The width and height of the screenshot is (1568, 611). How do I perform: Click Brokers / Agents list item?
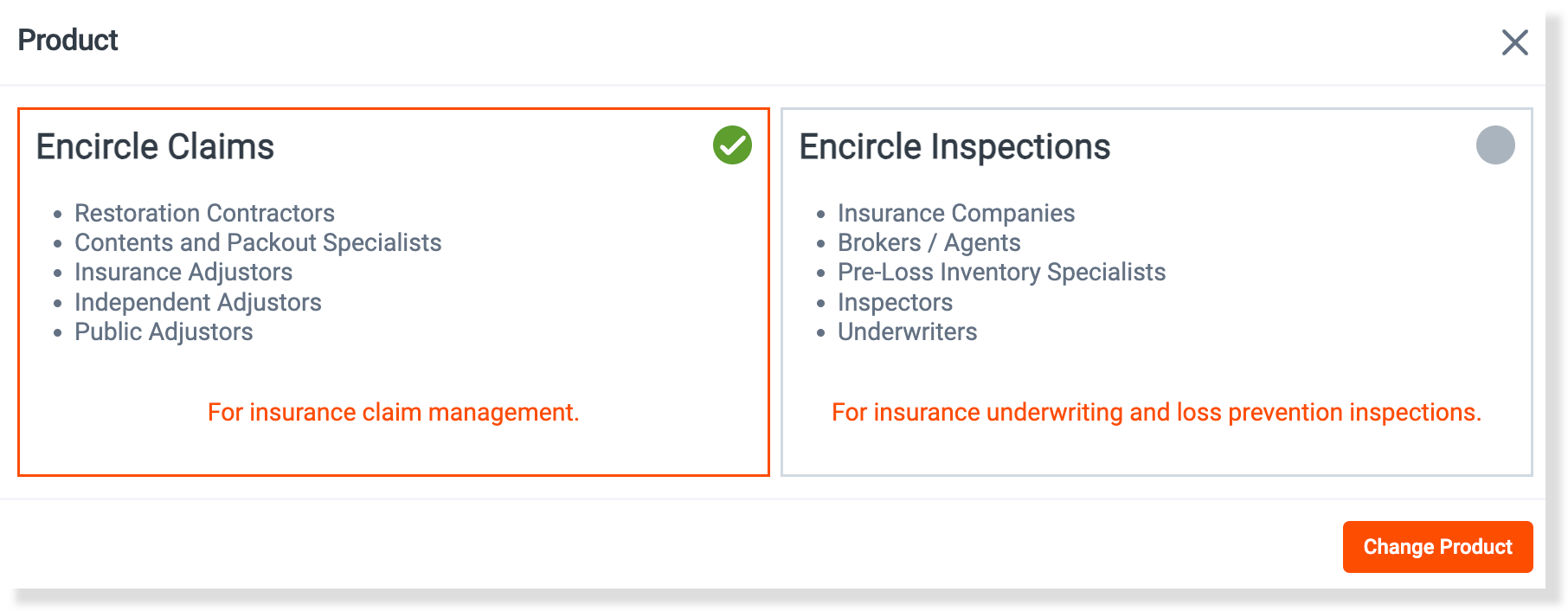[x=929, y=242]
